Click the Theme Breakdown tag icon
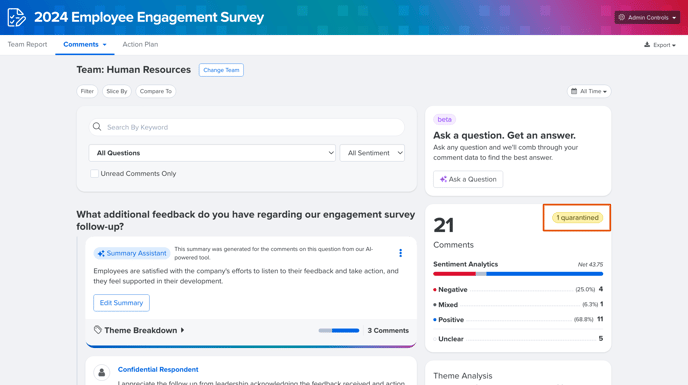 coord(98,330)
